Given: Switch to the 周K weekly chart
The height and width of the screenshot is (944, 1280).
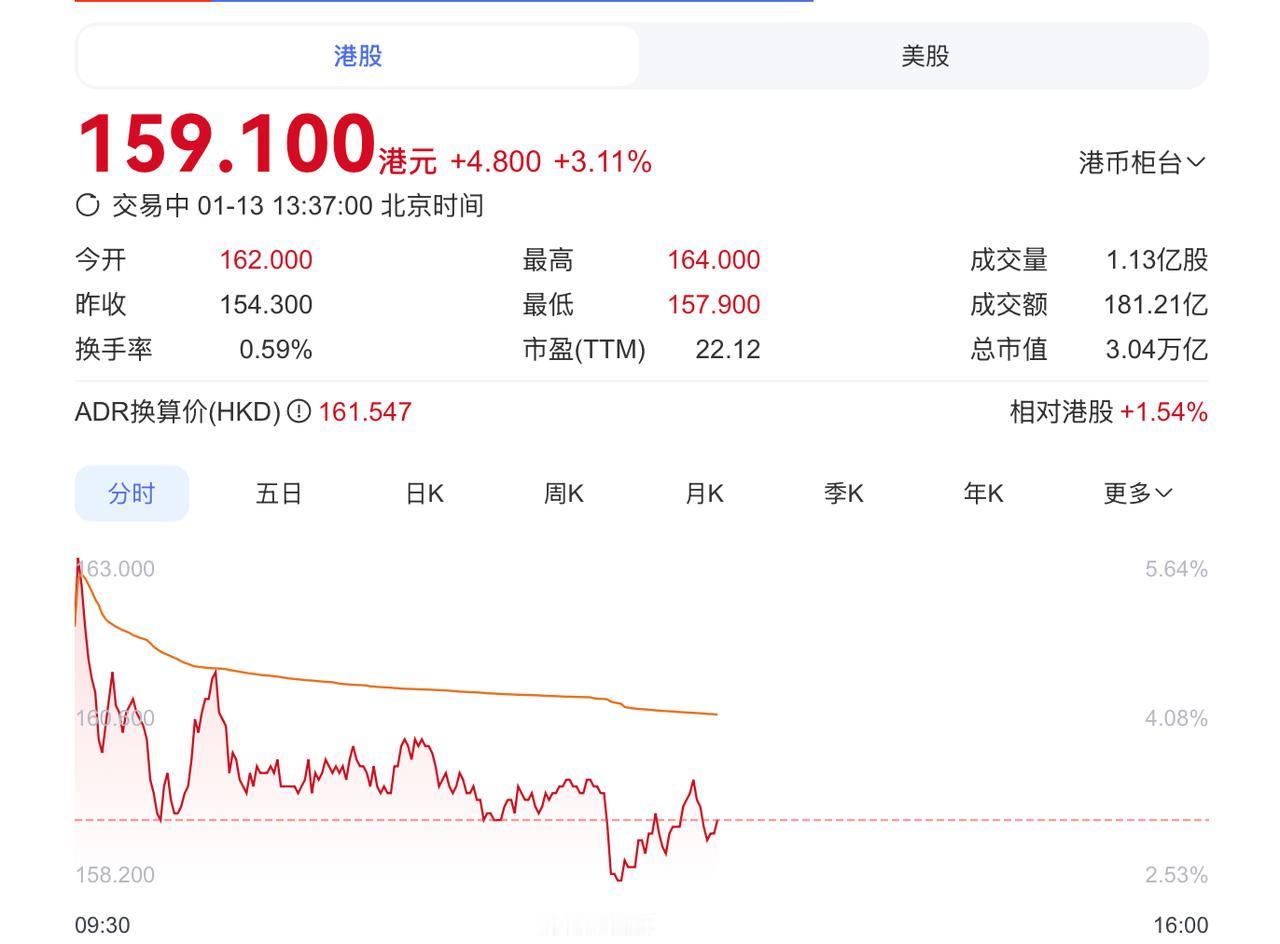Looking at the screenshot, I should click(x=563, y=492).
